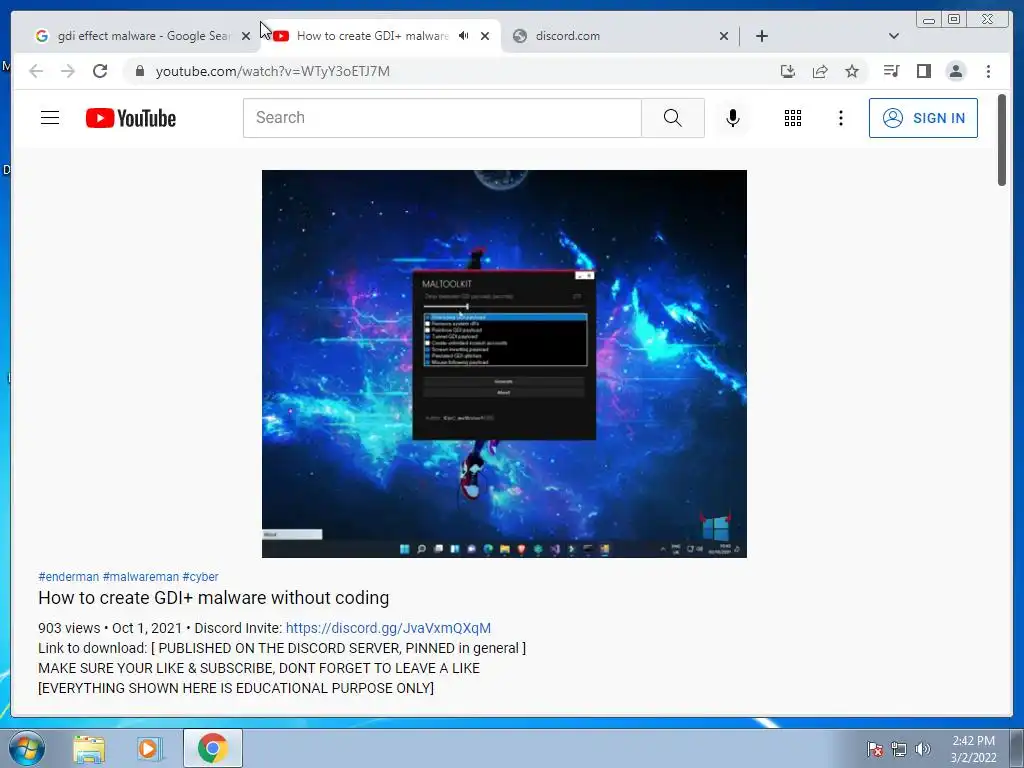Close the discord.com tab

pyautogui.click(x=724, y=37)
